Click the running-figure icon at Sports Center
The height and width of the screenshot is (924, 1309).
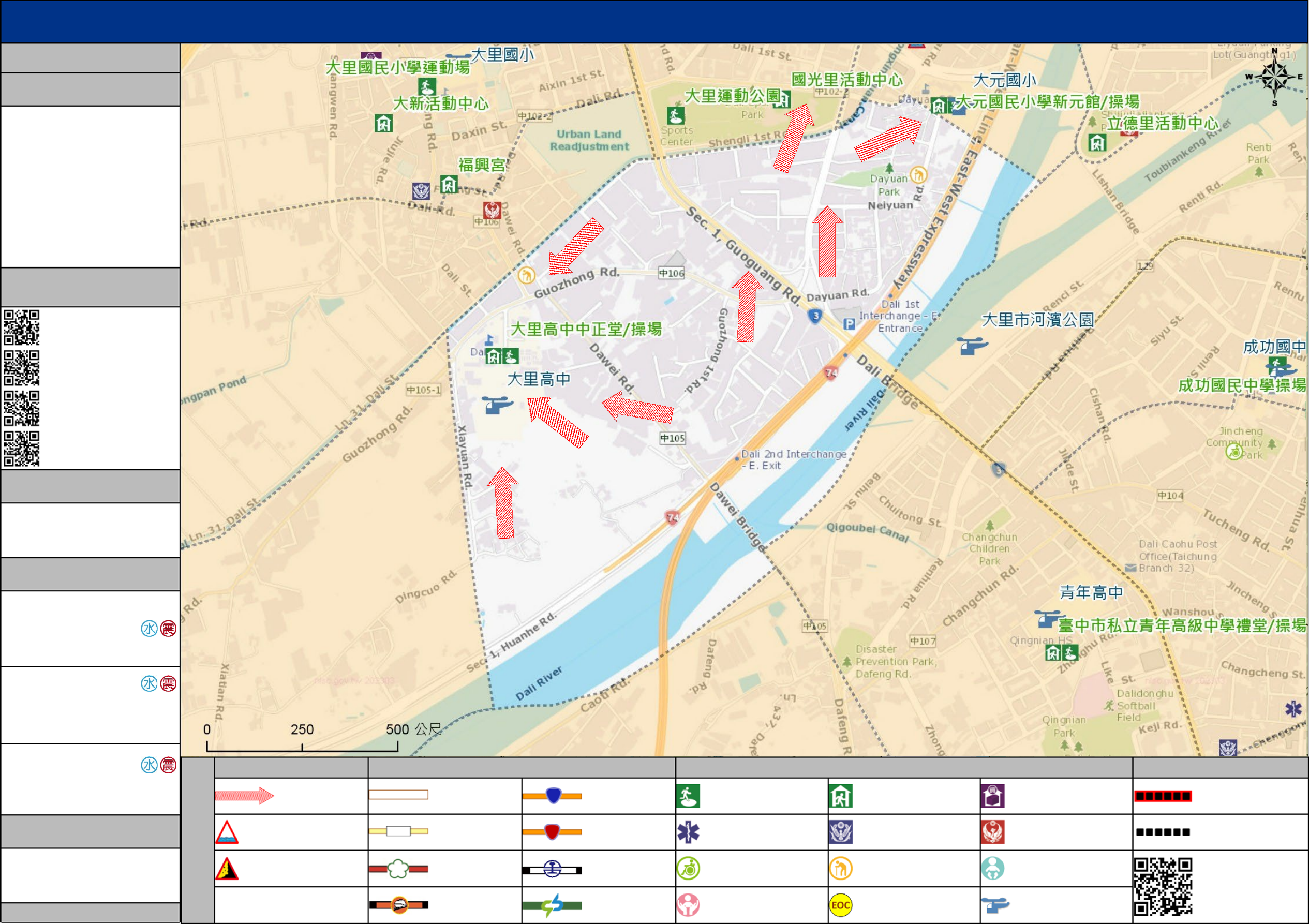point(676,116)
